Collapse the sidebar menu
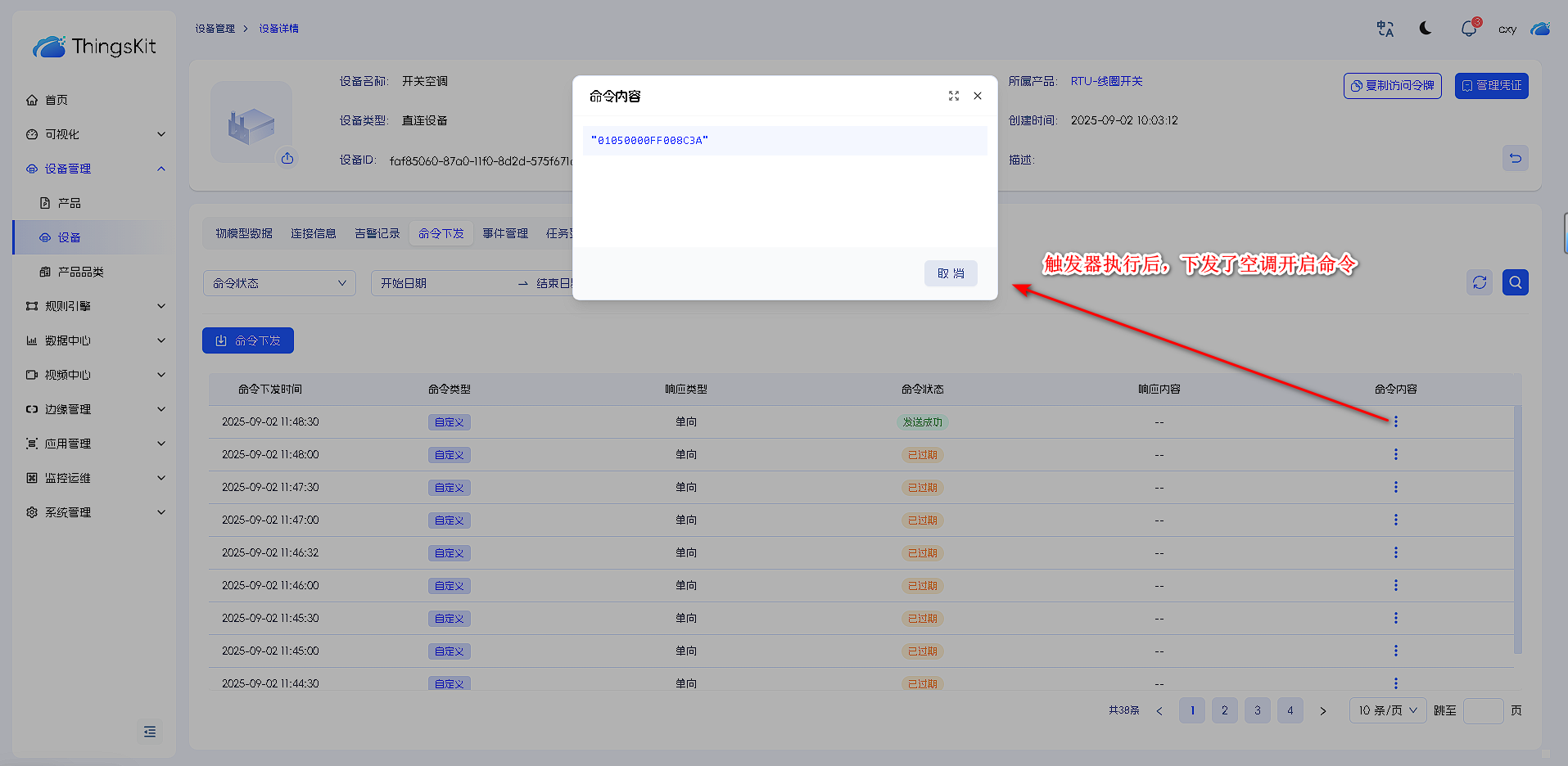The width and height of the screenshot is (1568, 766). click(x=150, y=732)
